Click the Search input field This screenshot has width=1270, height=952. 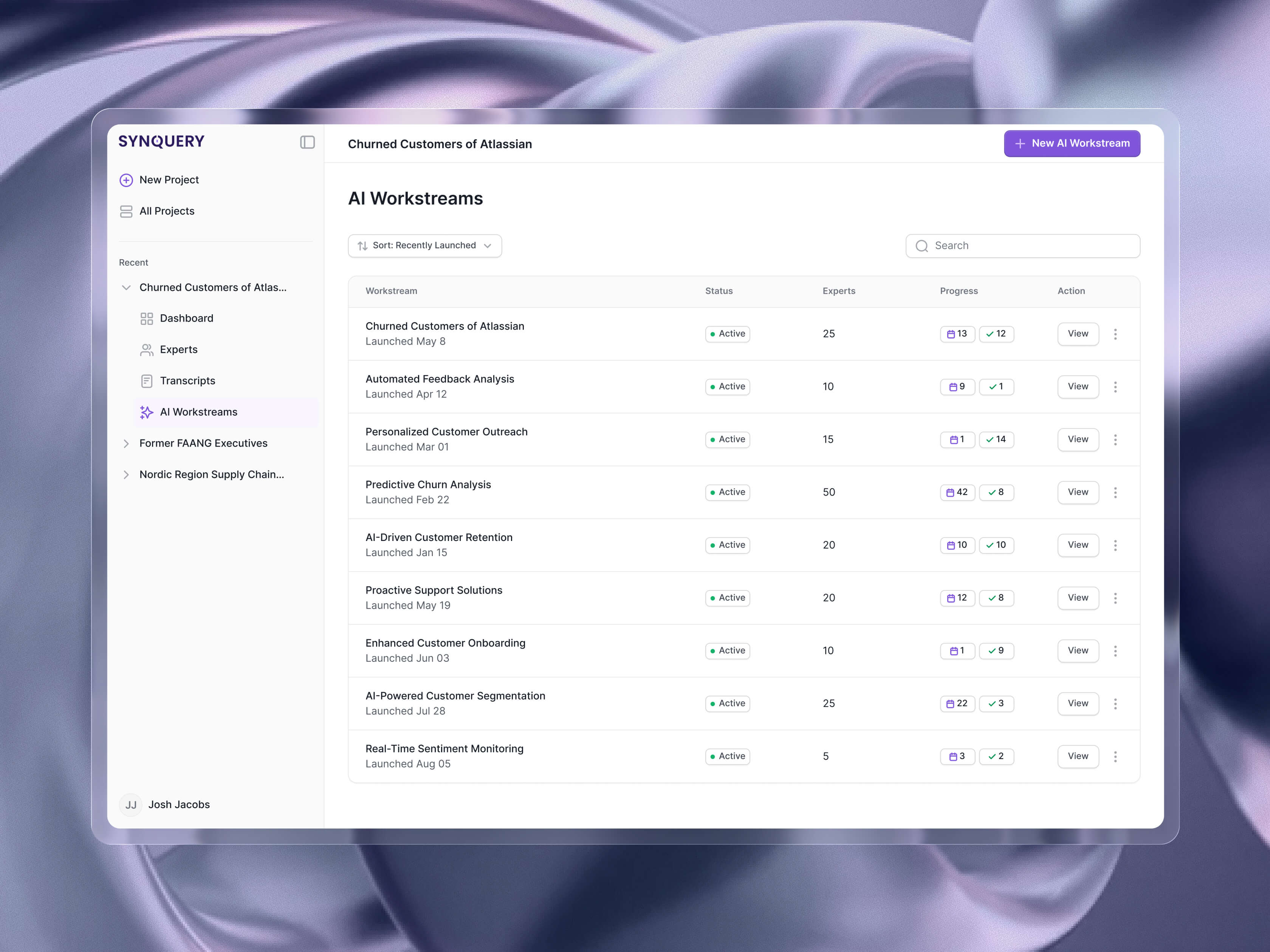coord(1022,246)
